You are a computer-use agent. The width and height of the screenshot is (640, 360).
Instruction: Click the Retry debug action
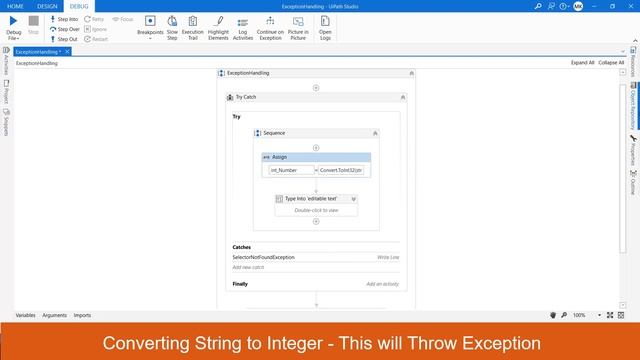pos(94,19)
